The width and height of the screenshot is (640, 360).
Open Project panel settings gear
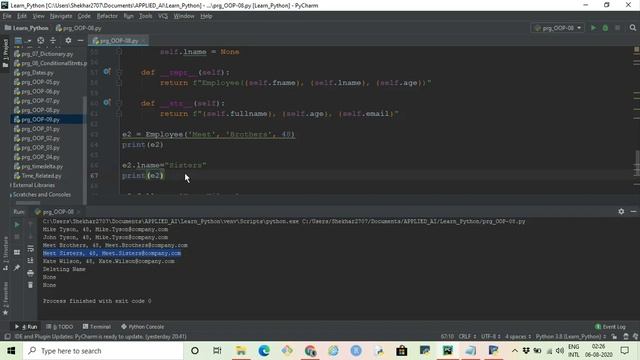click(68, 40)
